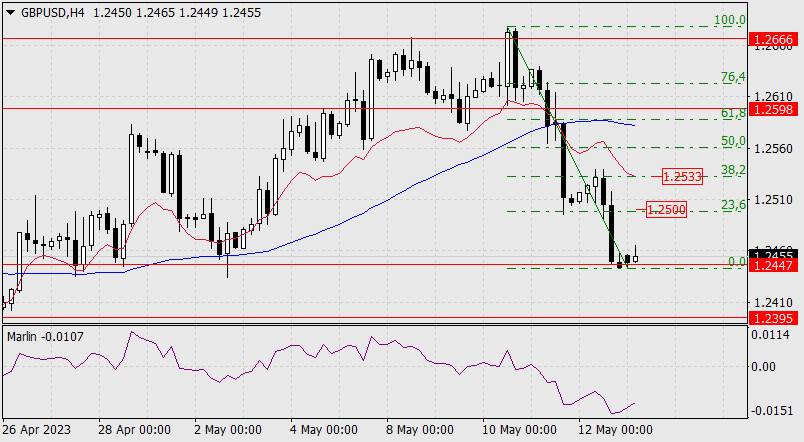804x442 pixels.
Task: Click the 1.2410 price scale value
Action: (x=774, y=303)
